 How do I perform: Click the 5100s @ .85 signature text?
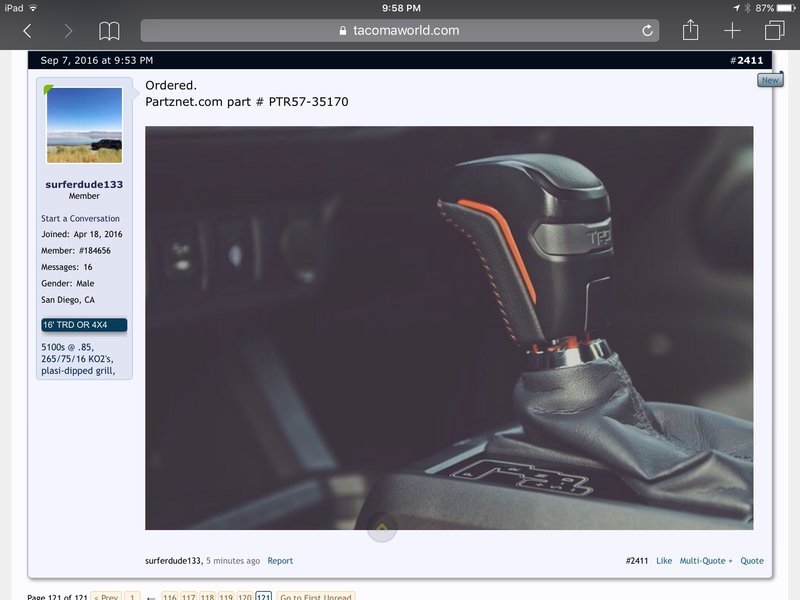[67, 347]
